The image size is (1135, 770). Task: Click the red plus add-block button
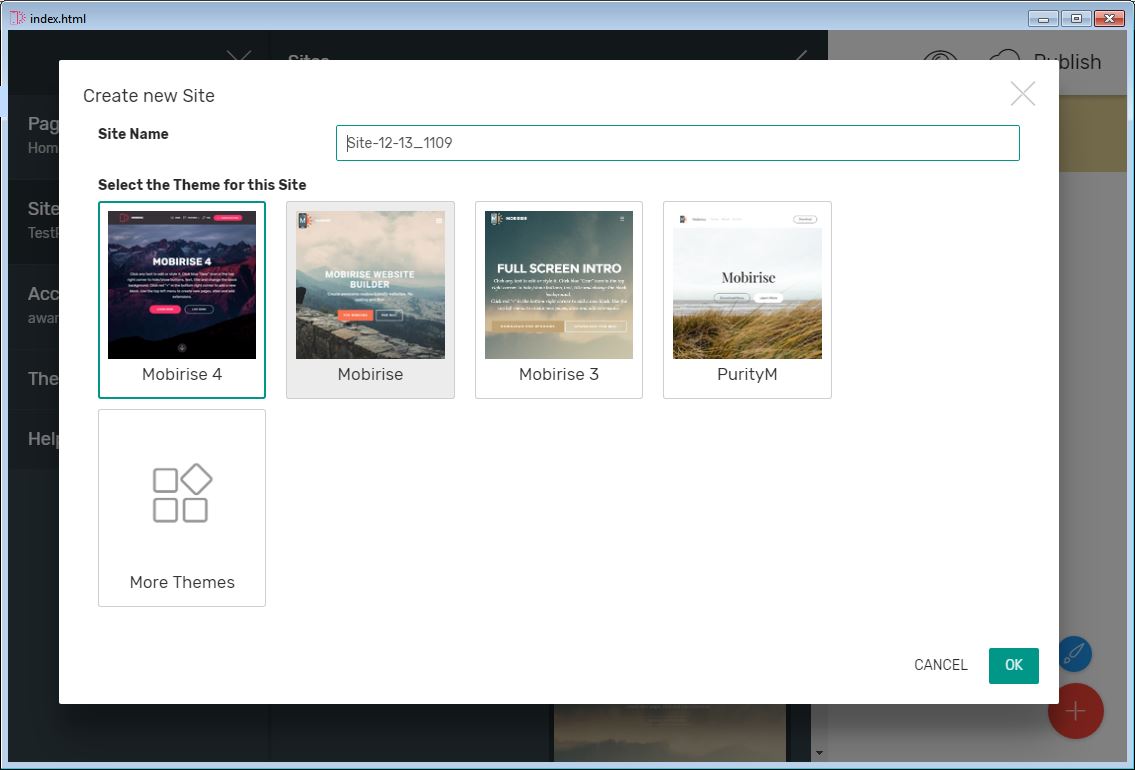click(1075, 711)
